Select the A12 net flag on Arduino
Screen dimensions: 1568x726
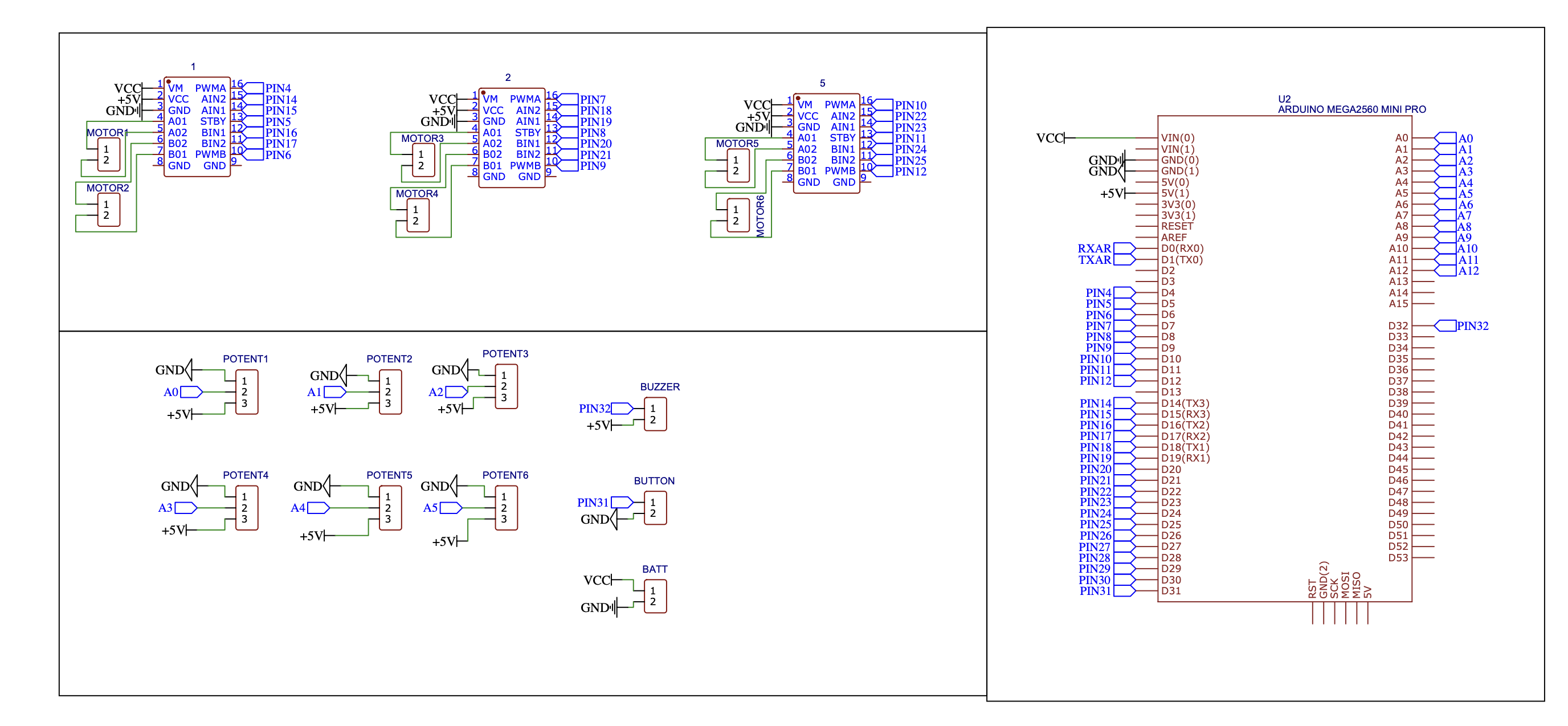[1446, 271]
